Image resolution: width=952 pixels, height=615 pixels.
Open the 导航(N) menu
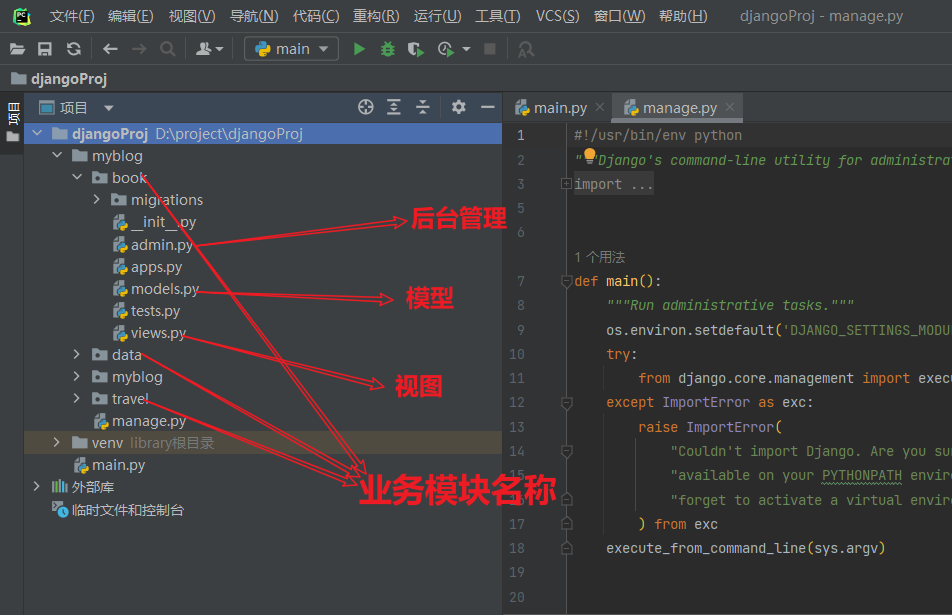(254, 16)
